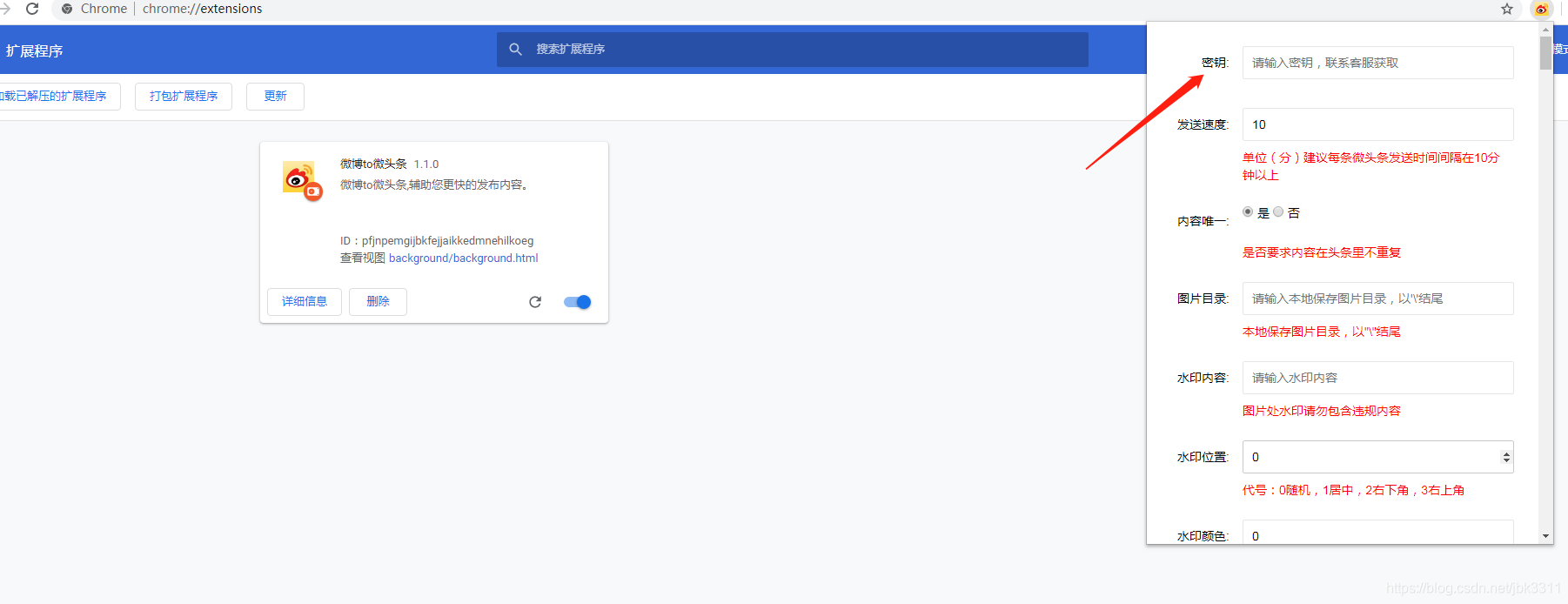Click the extension ID text pfjnpemgijbkfejjaikkedmnehilkoeg
Image resolution: width=1568 pixels, height=604 pixels.
click(x=447, y=241)
